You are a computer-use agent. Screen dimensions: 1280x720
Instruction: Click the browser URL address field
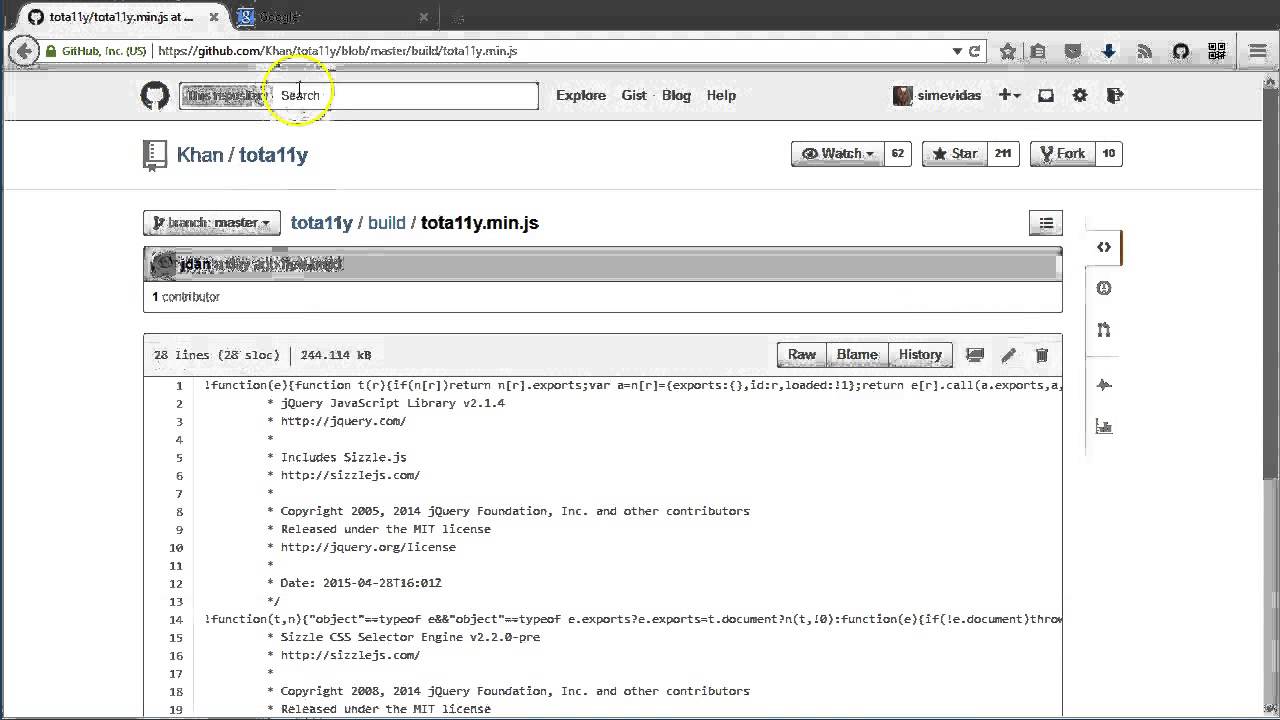click(550, 51)
